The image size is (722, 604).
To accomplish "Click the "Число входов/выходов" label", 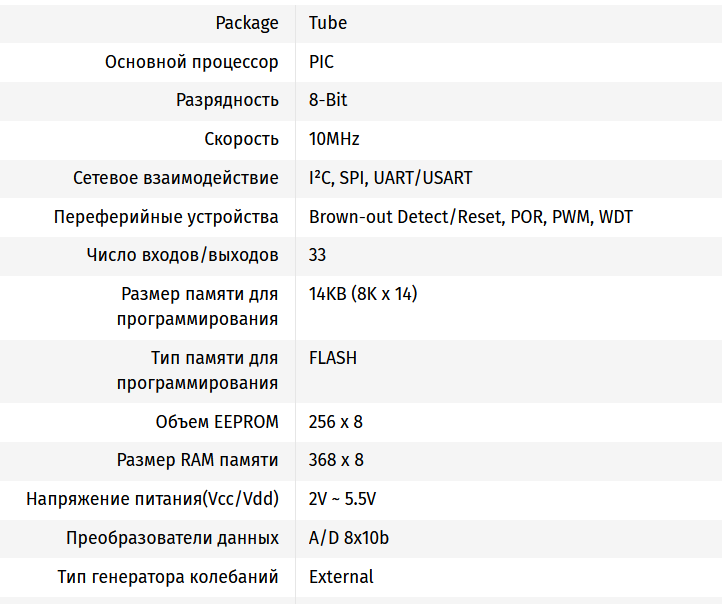I will coord(183,255).
